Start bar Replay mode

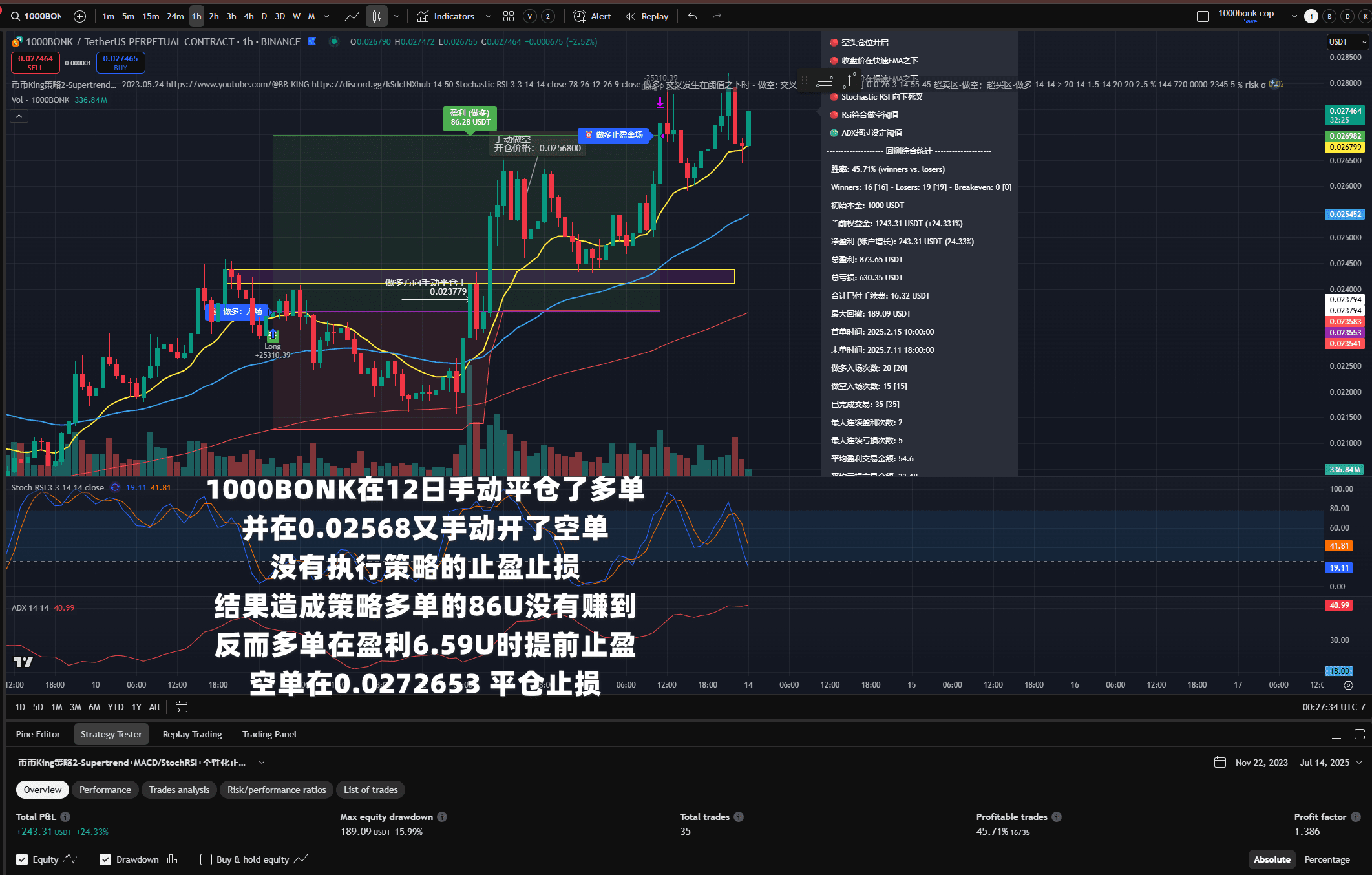point(647,16)
